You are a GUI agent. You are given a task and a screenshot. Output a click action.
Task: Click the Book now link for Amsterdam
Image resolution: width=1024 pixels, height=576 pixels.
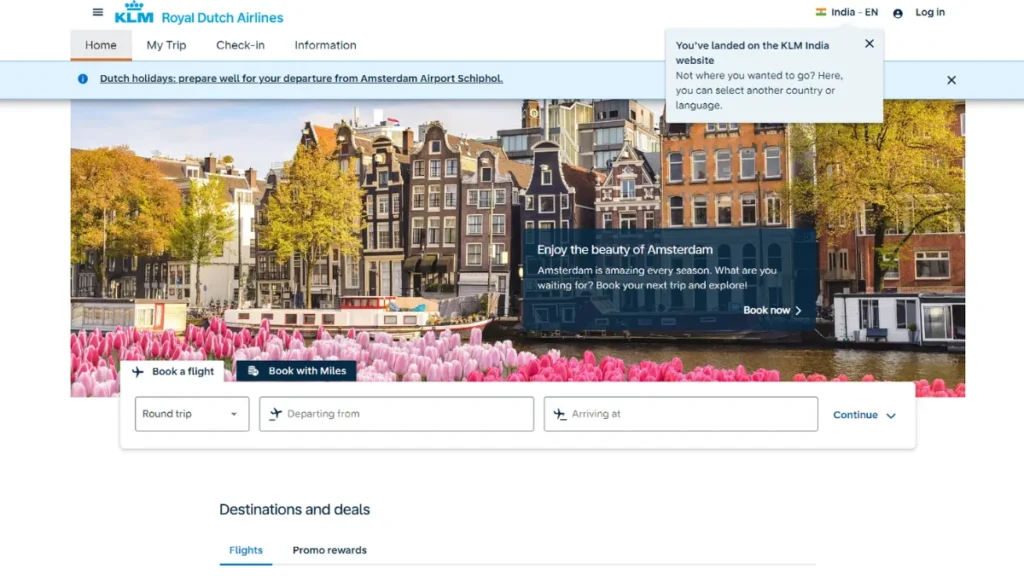[x=766, y=310]
